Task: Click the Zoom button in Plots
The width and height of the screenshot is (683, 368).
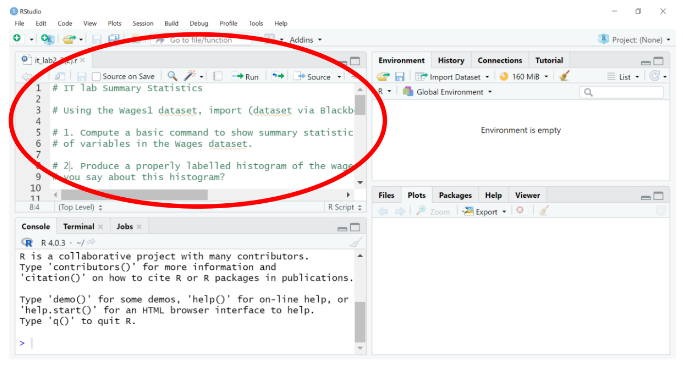Action: [433, 212]
